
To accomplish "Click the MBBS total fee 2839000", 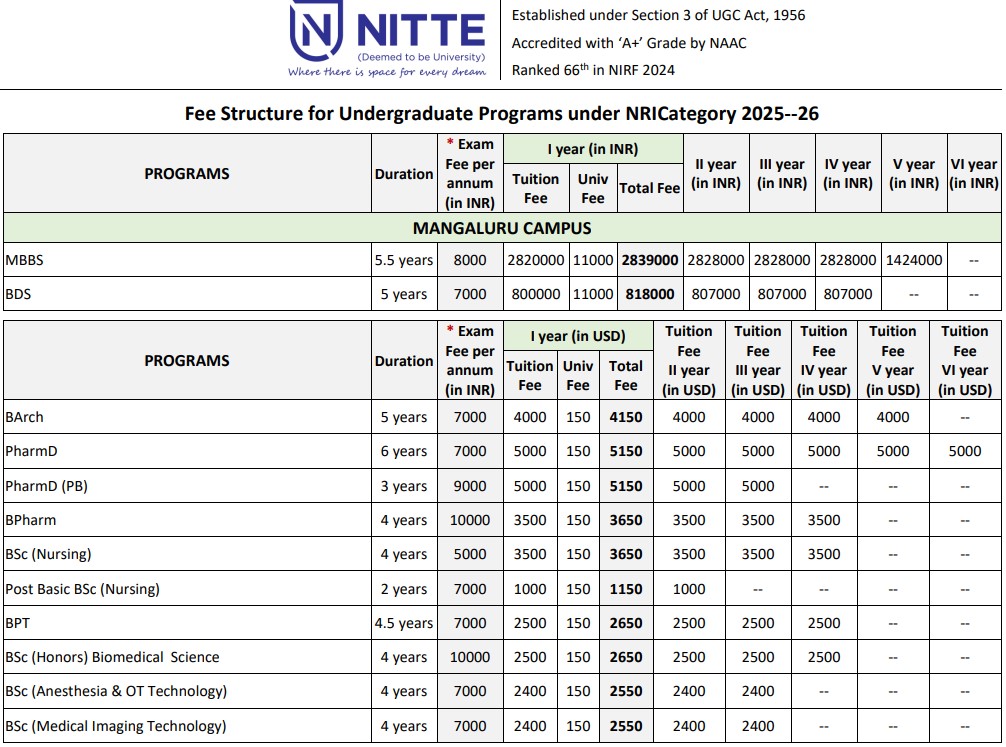I will pos(650,260).
